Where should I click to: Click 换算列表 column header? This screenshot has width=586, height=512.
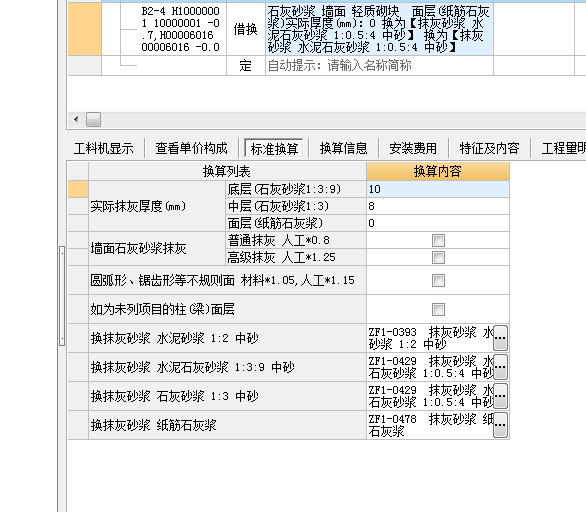pos(227,171)
